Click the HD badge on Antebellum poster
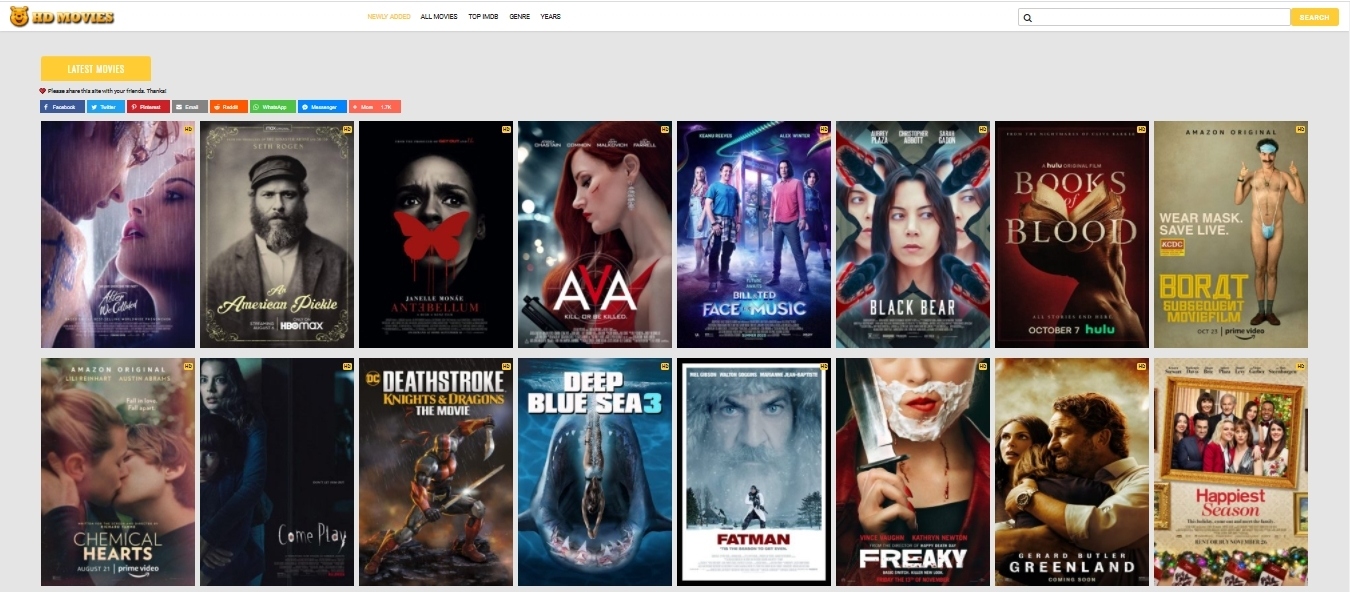The image size is (1350, 592). click(506, 129)
